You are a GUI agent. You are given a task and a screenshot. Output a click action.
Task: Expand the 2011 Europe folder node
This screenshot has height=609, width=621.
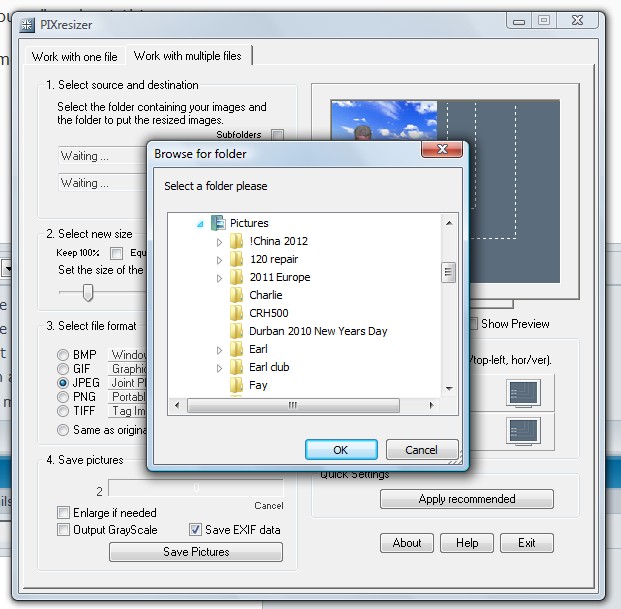[x=219, y=278]
